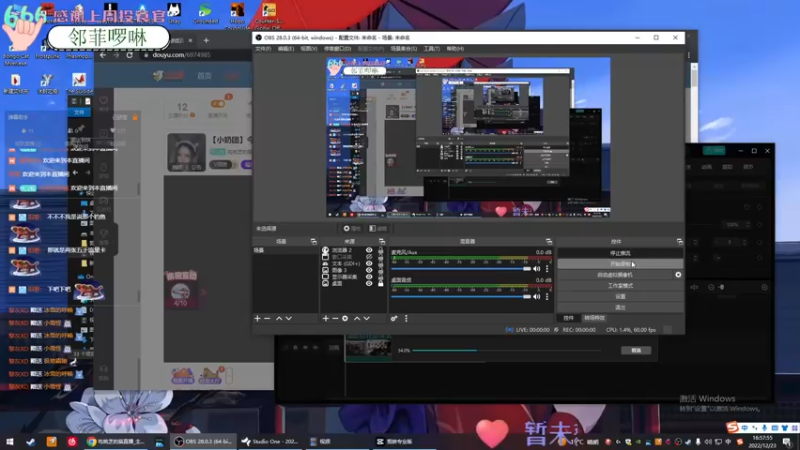Open 桌面音频 three-dot options
The width and height of the screenshot is (800, 450).
(x=547, y=296)
